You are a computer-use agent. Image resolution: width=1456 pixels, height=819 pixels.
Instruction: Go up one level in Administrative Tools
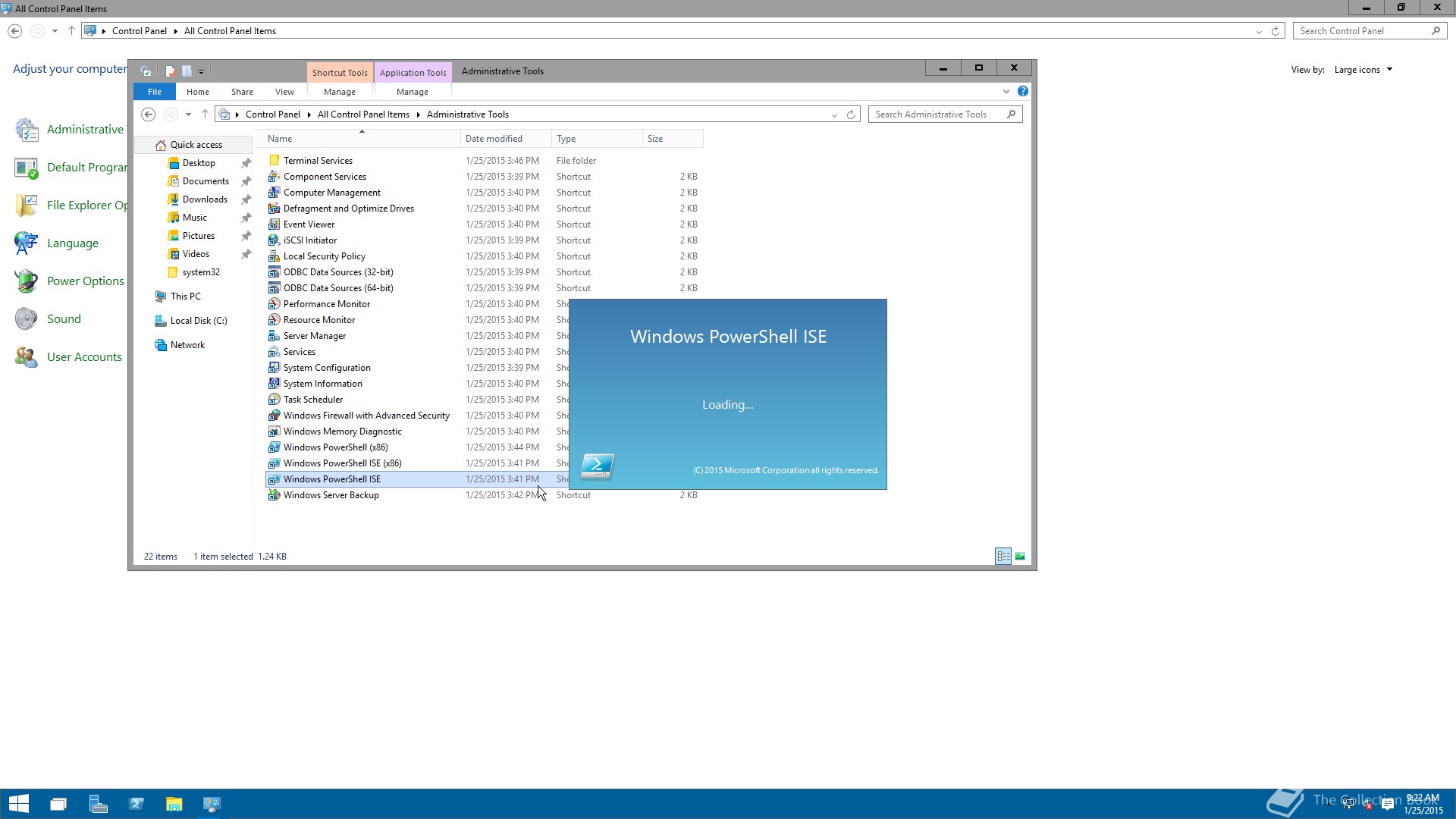pyautogui.click(x=205, y=115)
